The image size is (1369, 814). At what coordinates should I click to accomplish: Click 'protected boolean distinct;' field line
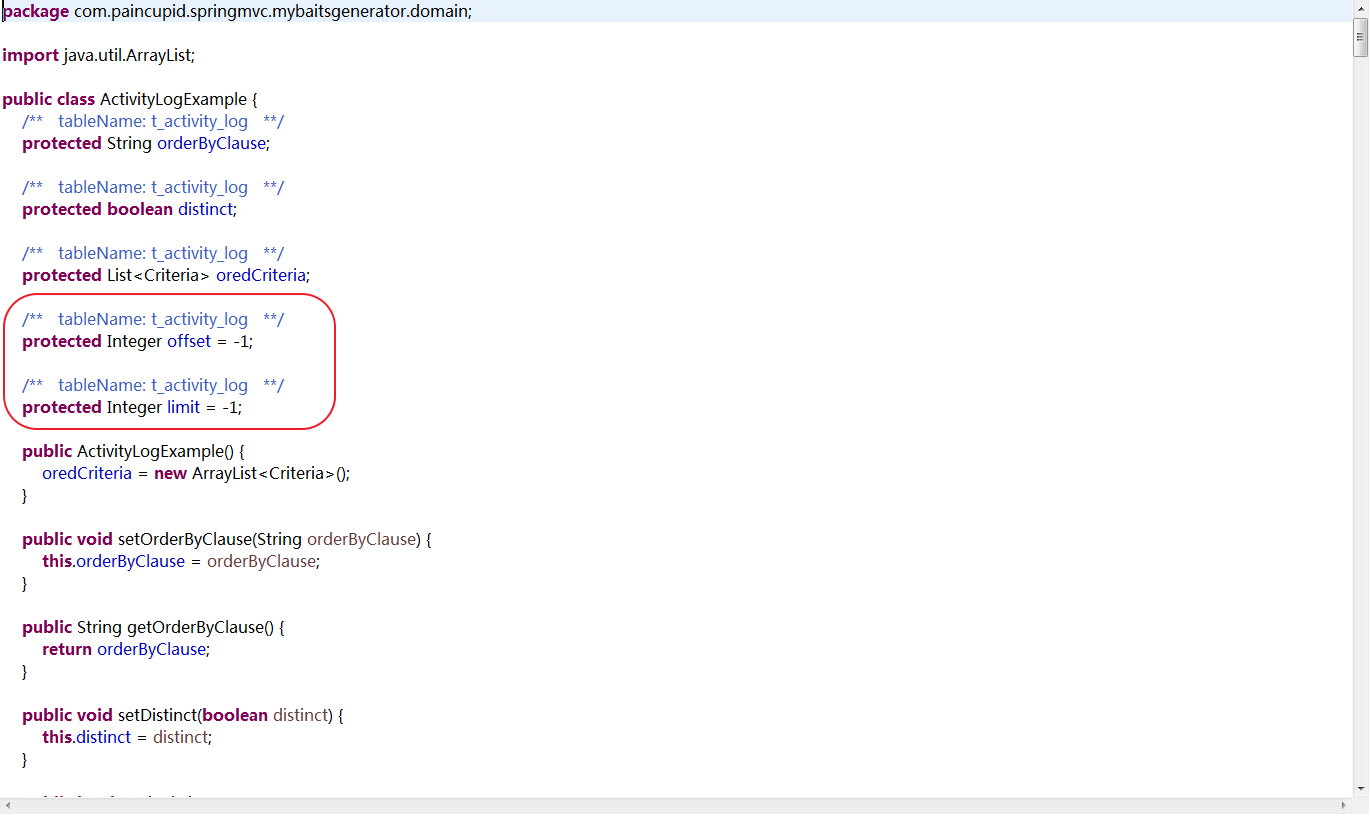pos(129,209)
